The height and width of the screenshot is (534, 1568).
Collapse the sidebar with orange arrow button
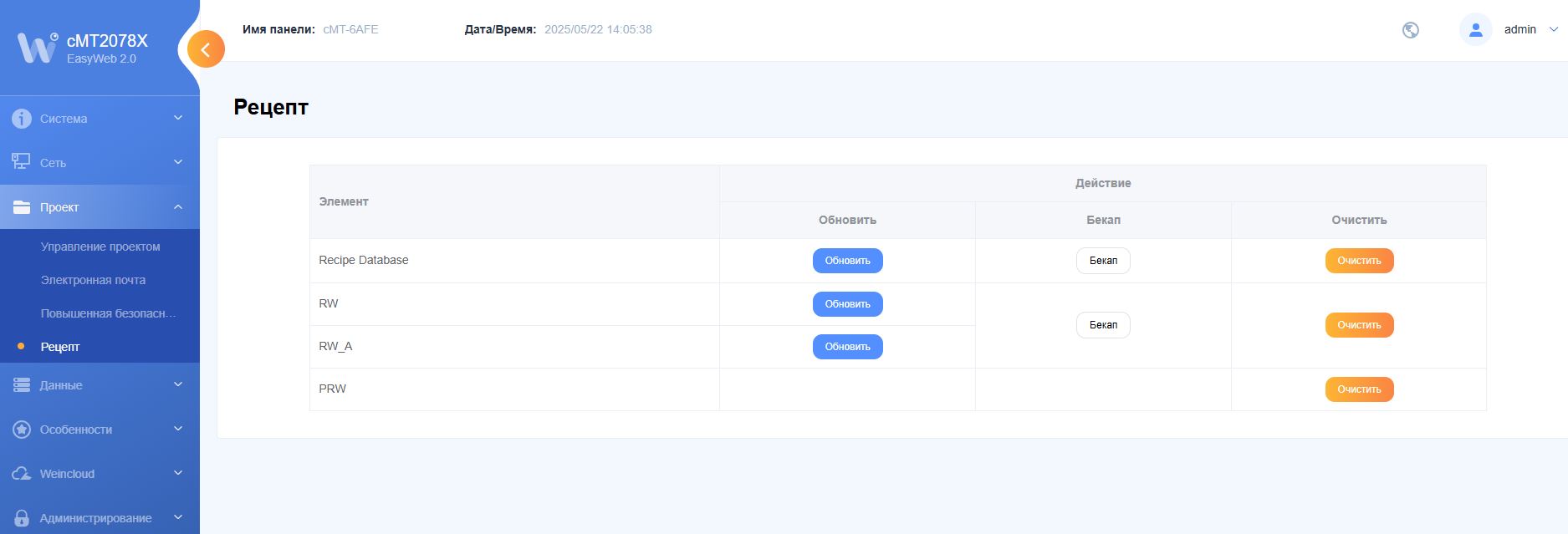click(206, 49)
